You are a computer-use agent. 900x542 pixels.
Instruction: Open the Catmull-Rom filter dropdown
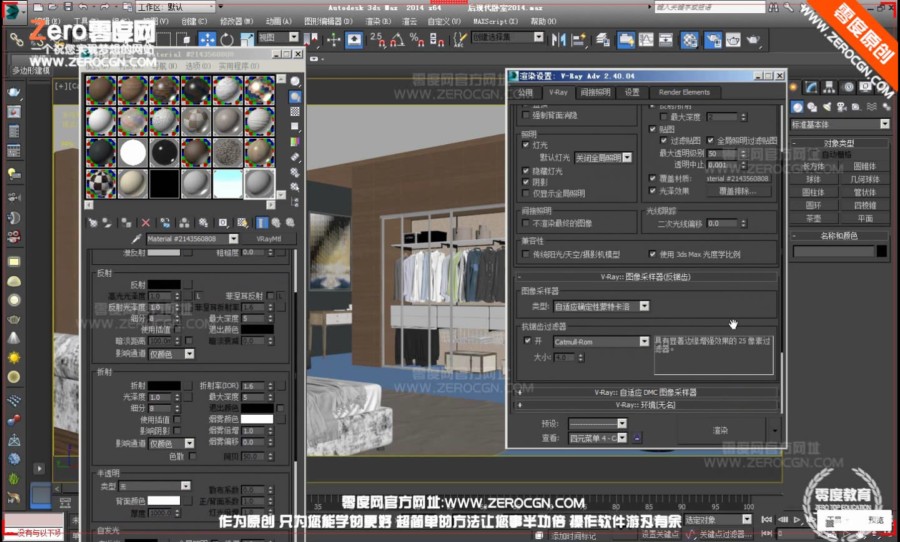(644, 341)
